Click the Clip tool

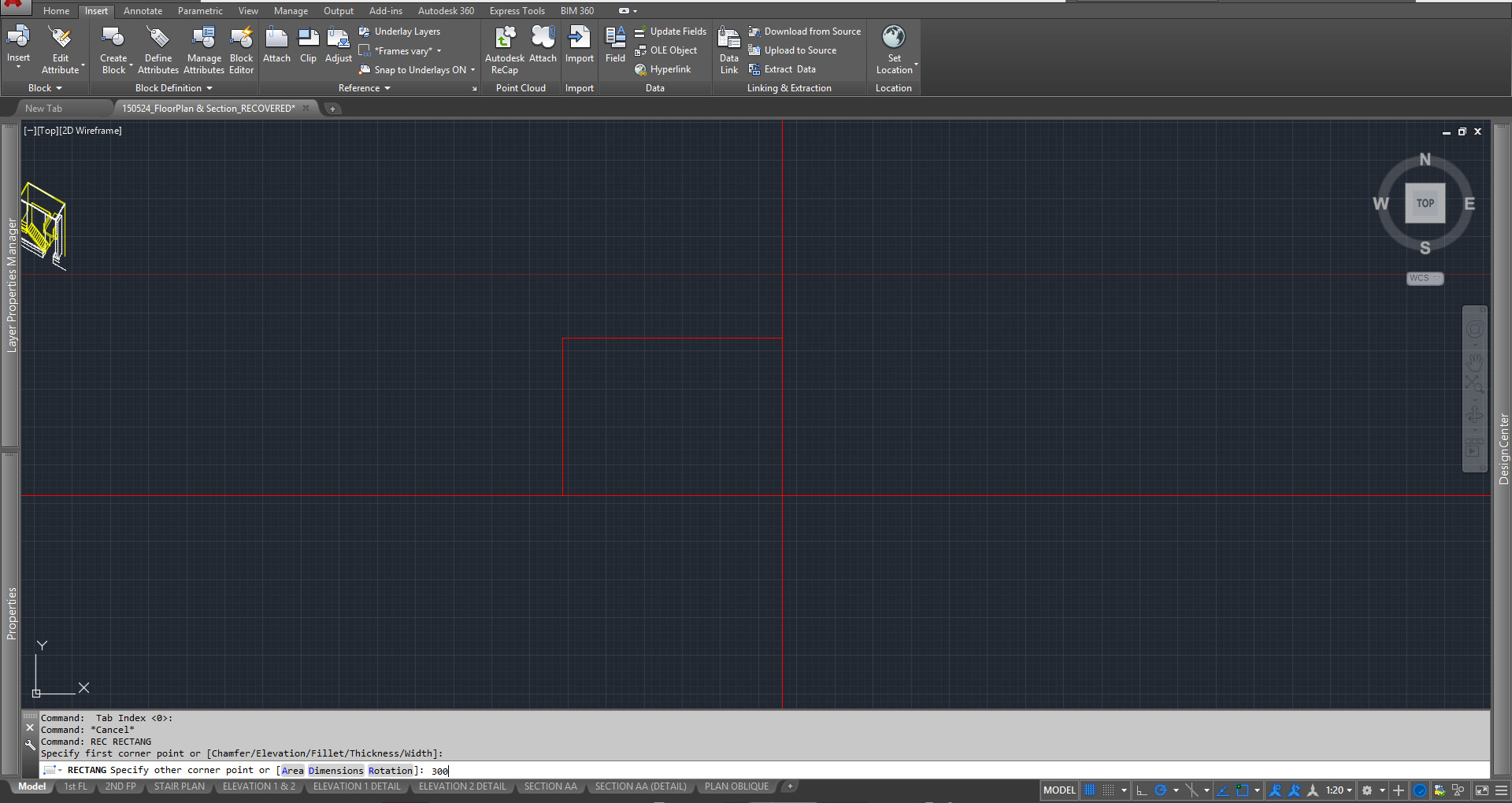308,43
